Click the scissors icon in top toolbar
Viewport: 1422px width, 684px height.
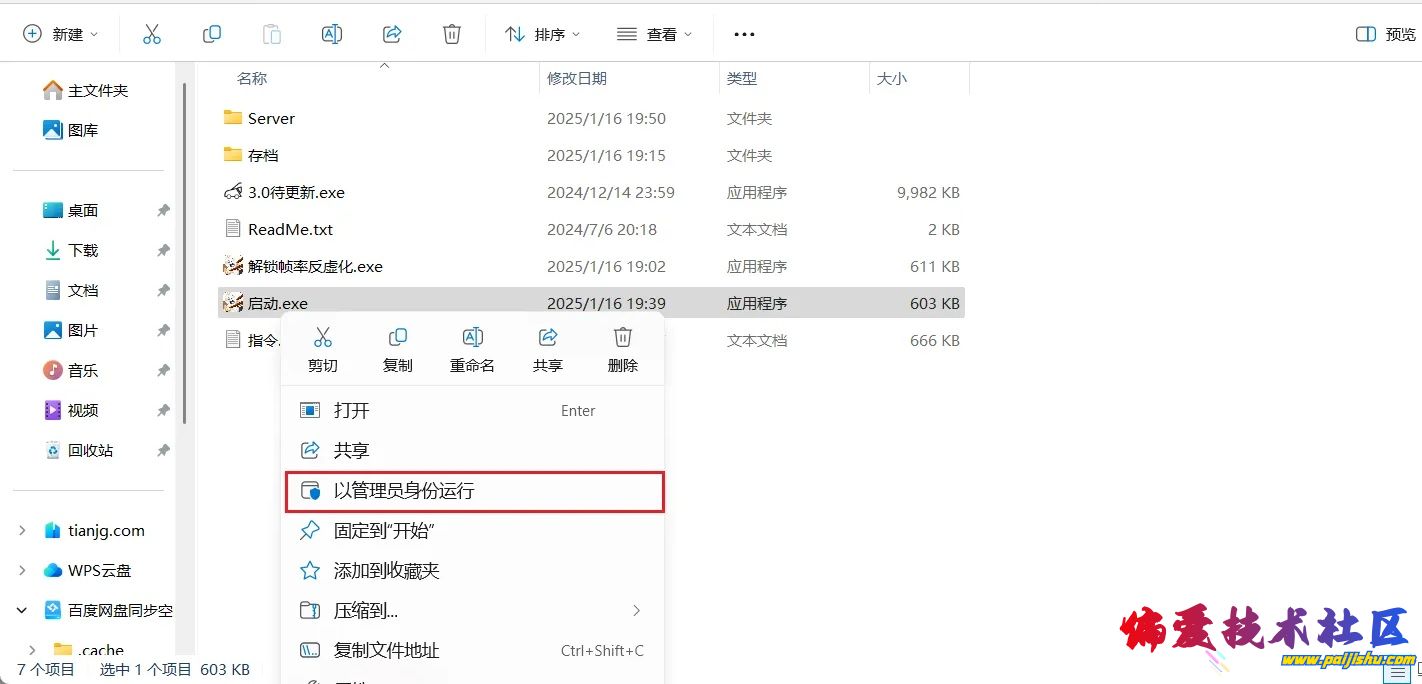tap(151, 34)
